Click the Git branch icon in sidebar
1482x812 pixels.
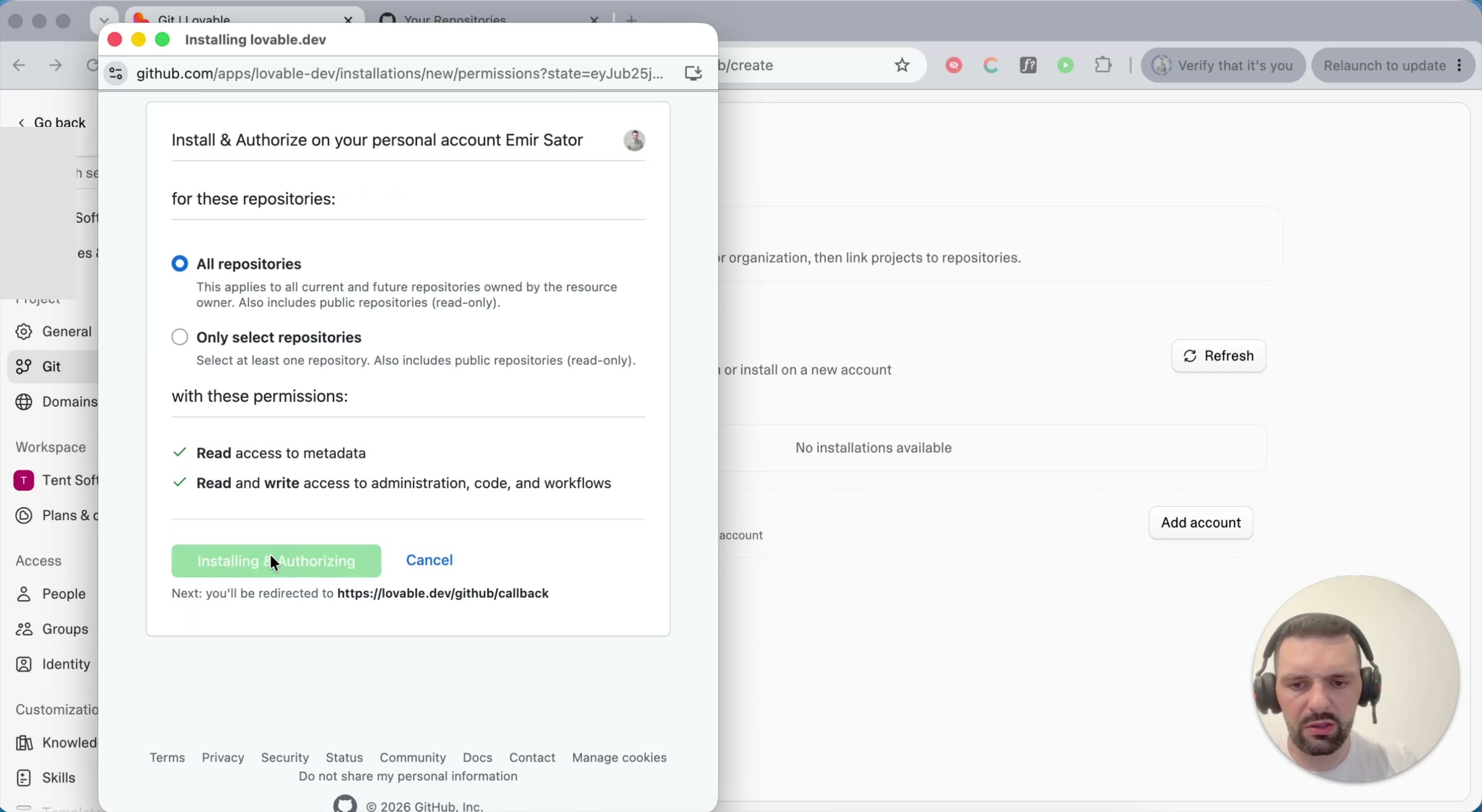pos(24,367)
